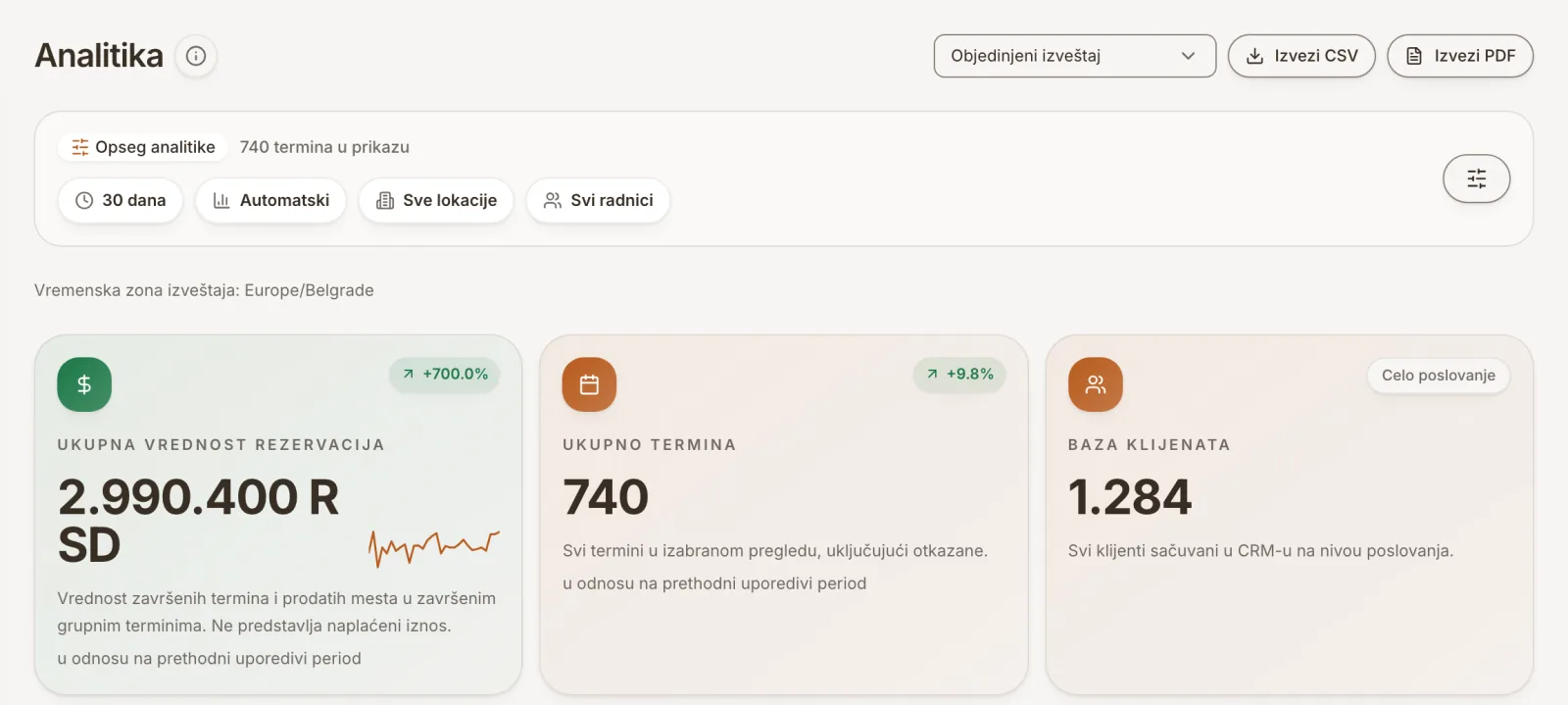1568x705 pixels.
Task: Open the Sve lokacije location filter
Action: click(436, 200)
